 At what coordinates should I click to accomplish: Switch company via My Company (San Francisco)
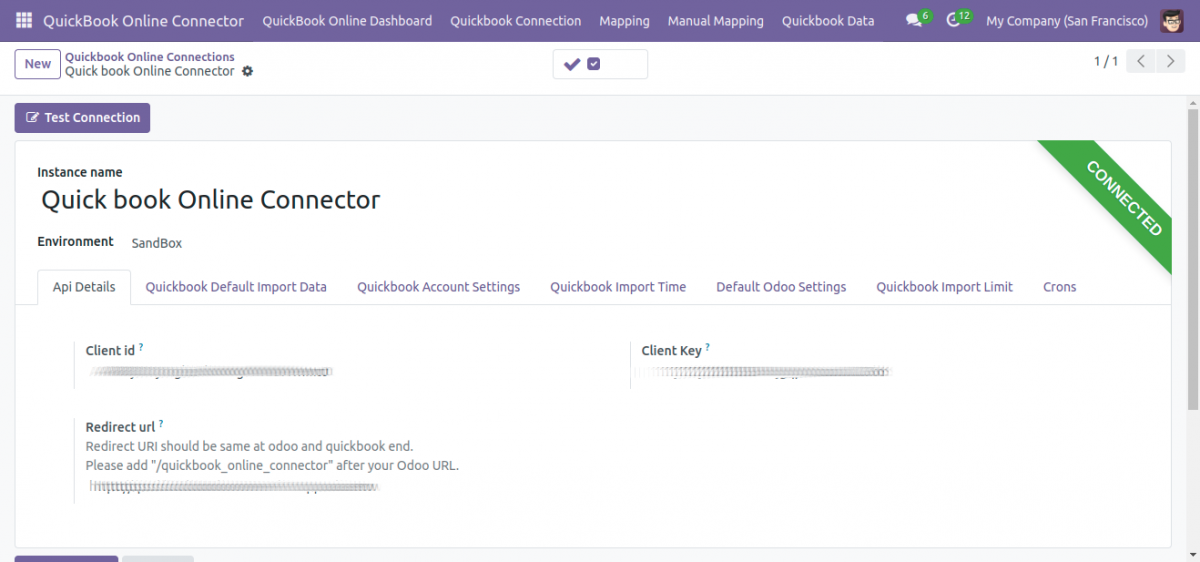[1067, 21]
